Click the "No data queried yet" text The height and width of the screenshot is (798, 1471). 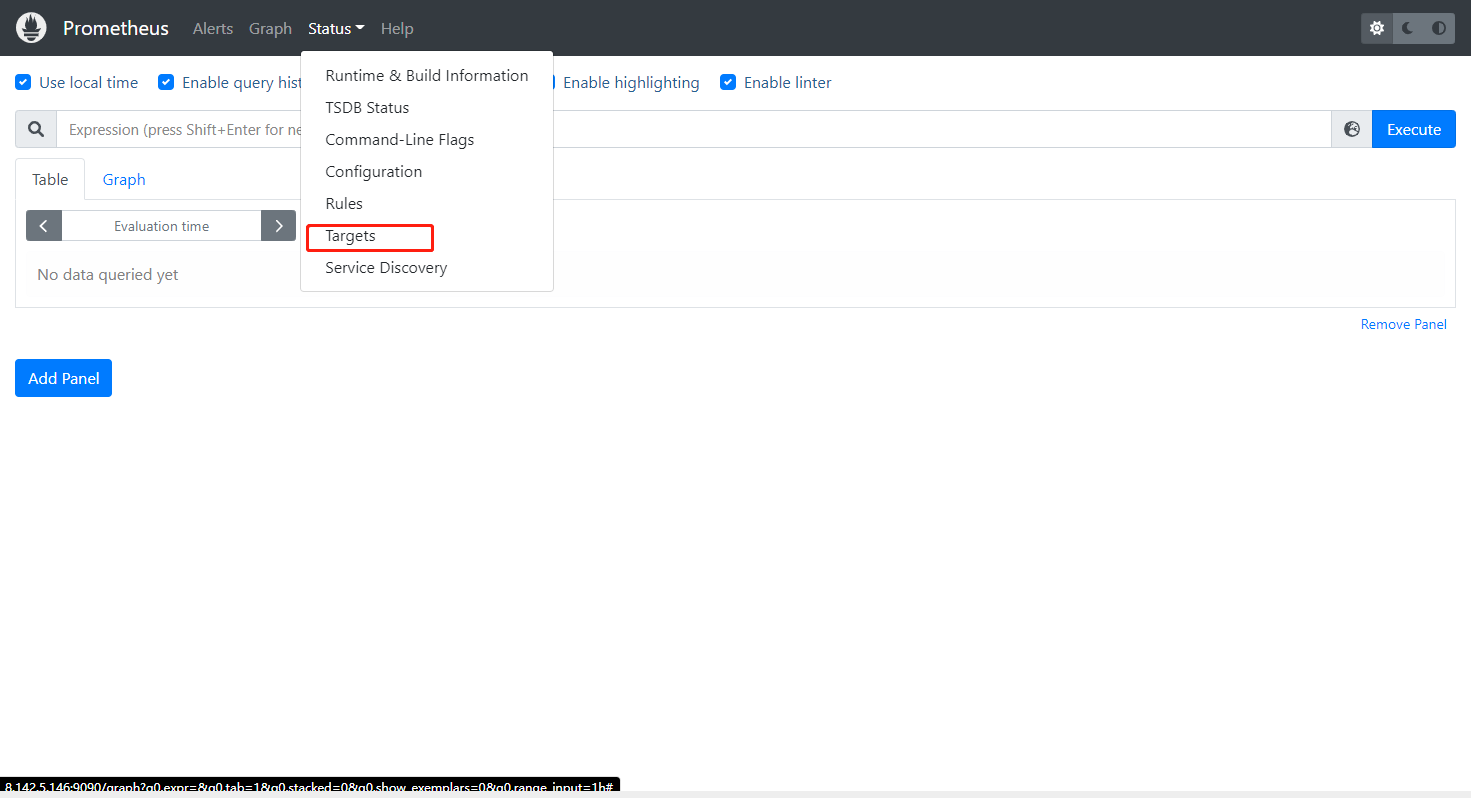[x=108, y=274]
